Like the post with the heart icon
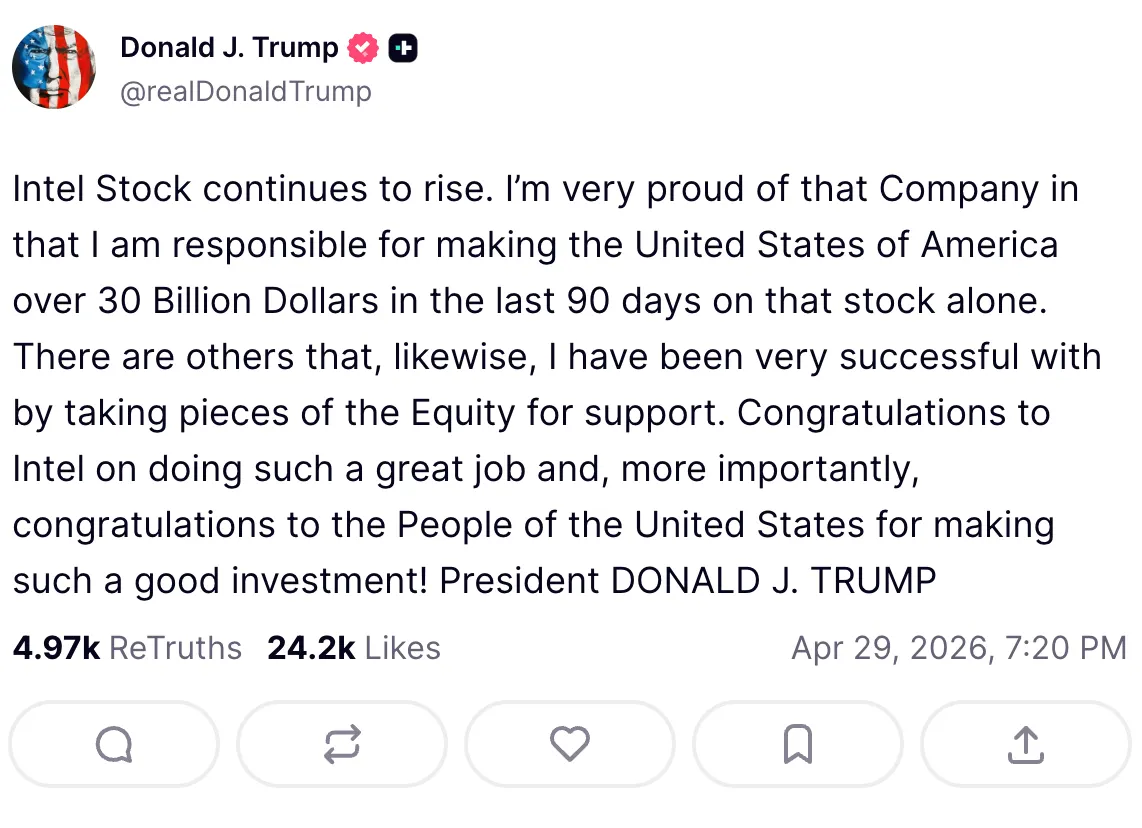 click(570, 744)
